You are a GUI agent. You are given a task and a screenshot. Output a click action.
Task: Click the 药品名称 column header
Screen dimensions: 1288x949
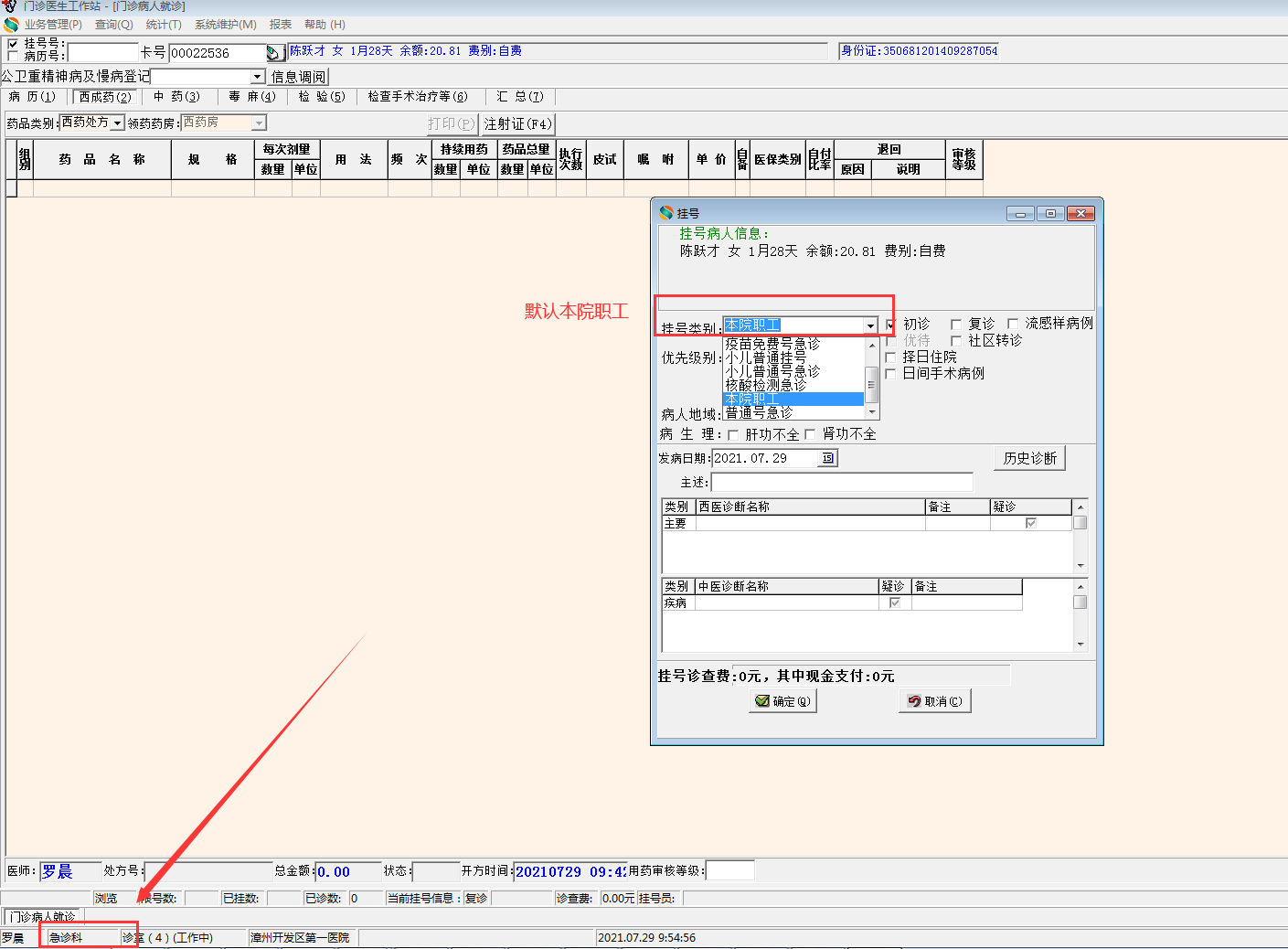click(102, 159)
